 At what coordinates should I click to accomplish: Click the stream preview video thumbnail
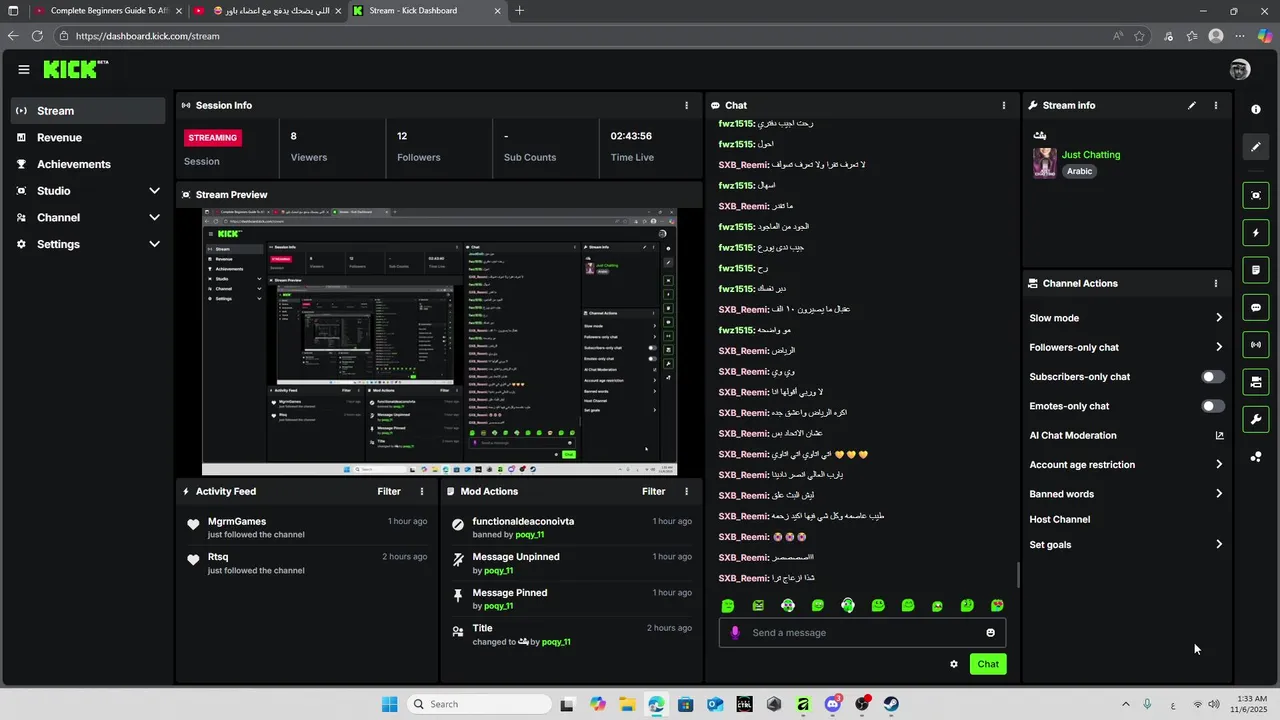439,342
